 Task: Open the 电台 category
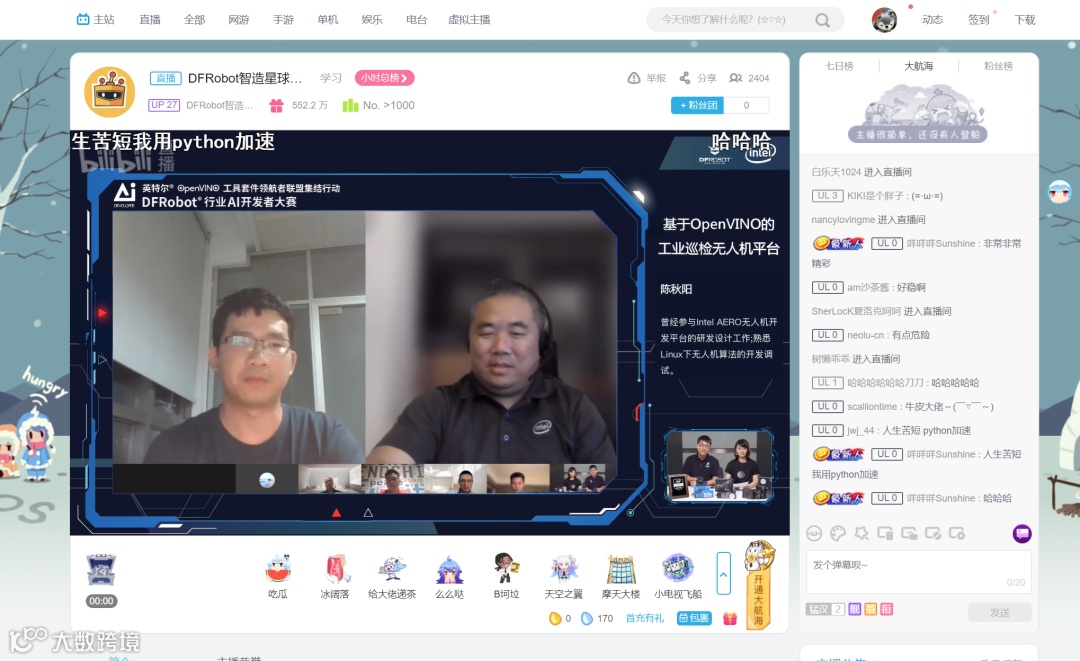pos(417,19)
